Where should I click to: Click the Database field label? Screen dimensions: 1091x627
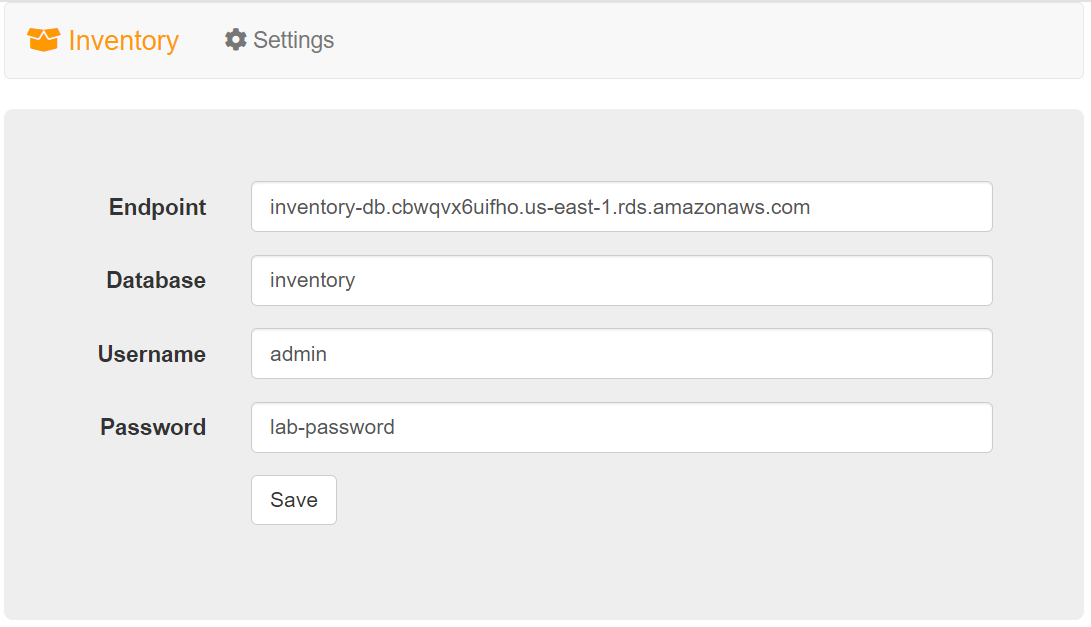156,280
